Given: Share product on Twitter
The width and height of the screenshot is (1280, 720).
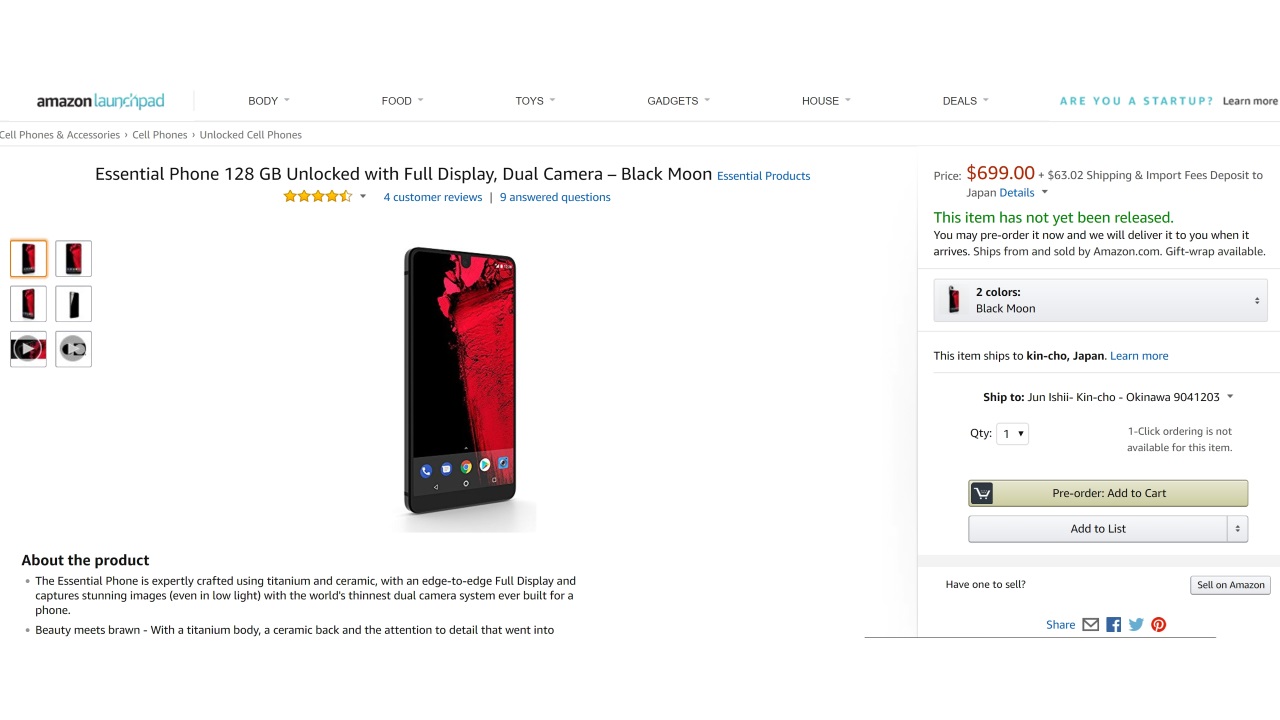Looking at the screenshot, I should click(1136, 625).
